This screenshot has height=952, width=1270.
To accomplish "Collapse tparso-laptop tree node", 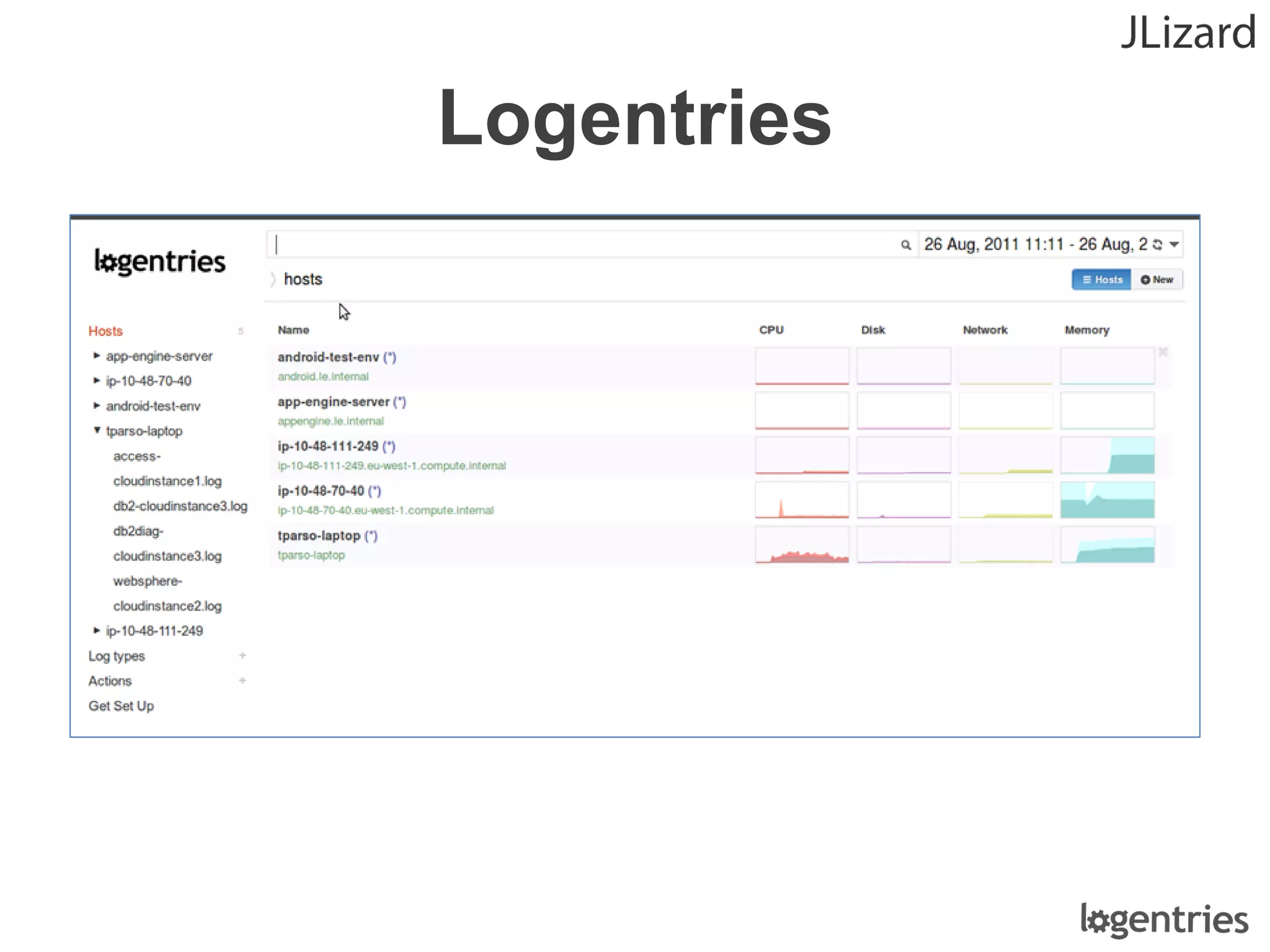I will 97,430.
